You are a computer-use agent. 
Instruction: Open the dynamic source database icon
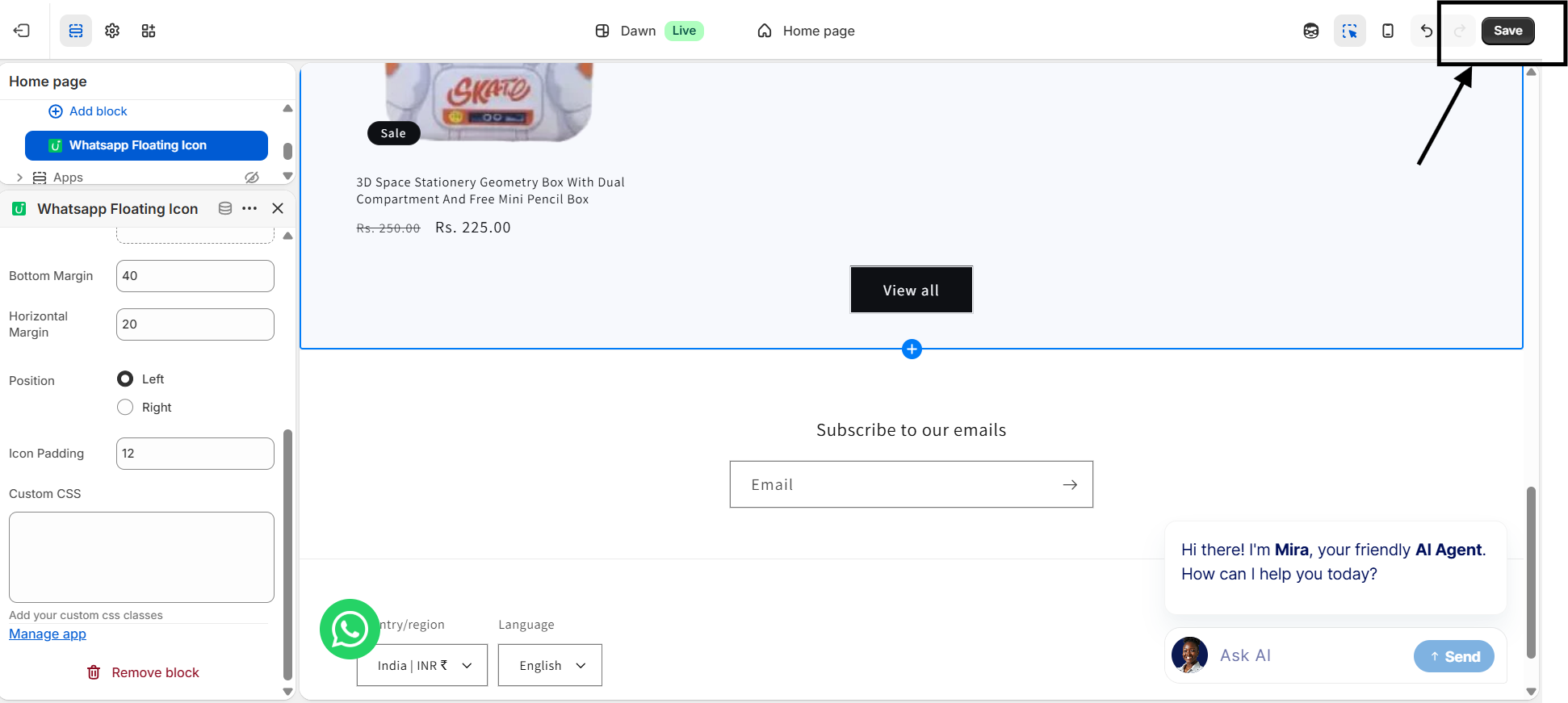pos(225,208)
